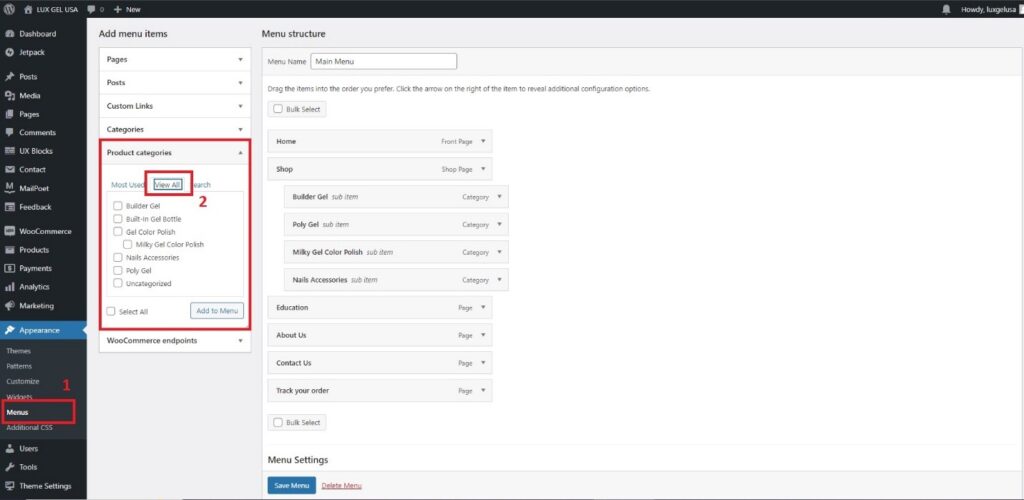Image resolution: width=1024 pixels, height=500 pixels.
Task: Open Media library icon in sidebar
Action: [9, 95]
